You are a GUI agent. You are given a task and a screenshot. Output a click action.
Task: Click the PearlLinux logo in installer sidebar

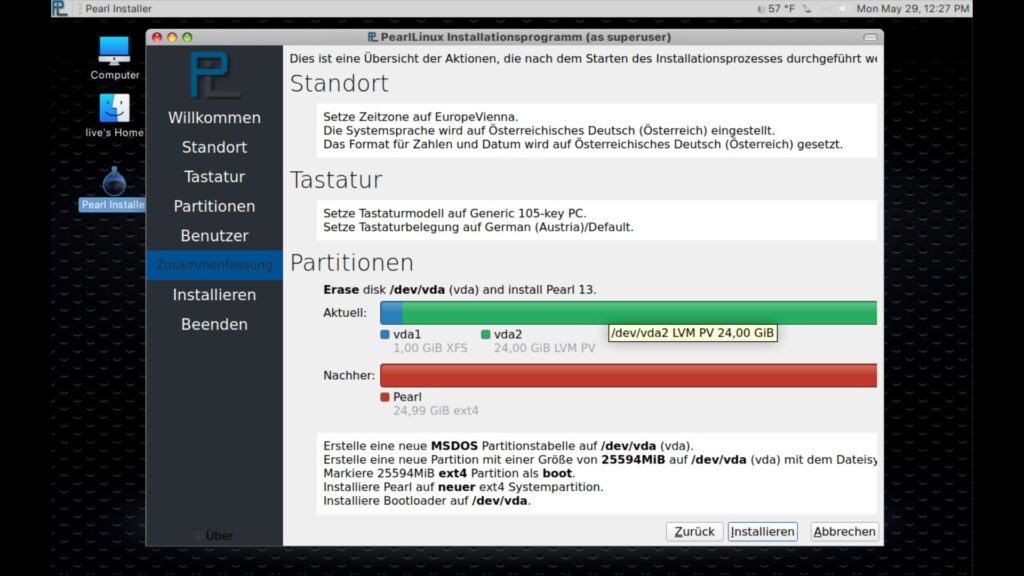pos(214,74)
